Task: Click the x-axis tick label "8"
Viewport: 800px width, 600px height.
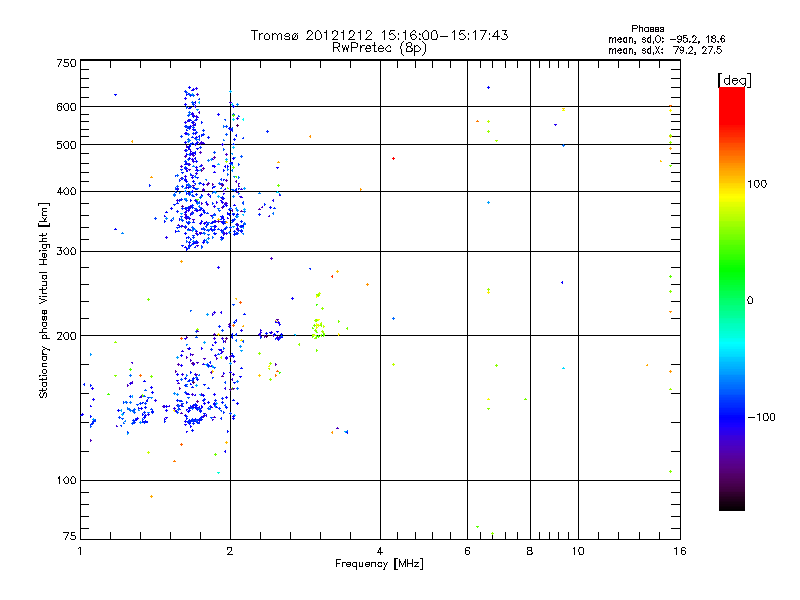Action: 530,551
